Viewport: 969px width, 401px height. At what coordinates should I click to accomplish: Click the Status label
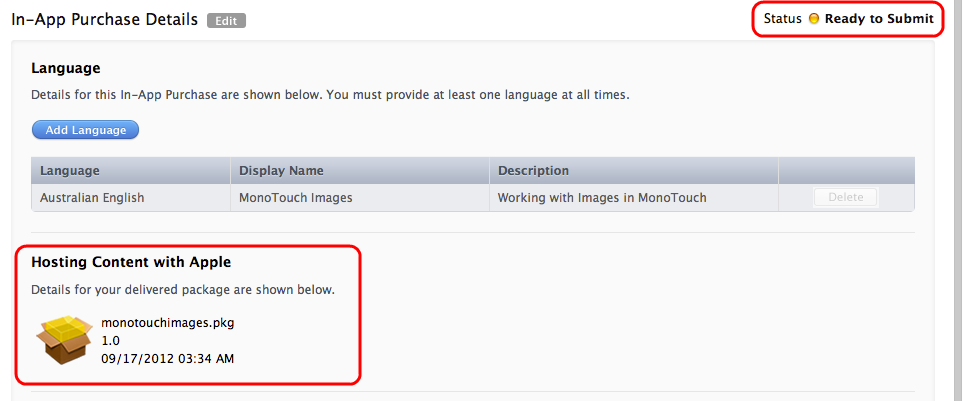pyautogui.click(x=782, y=19)
